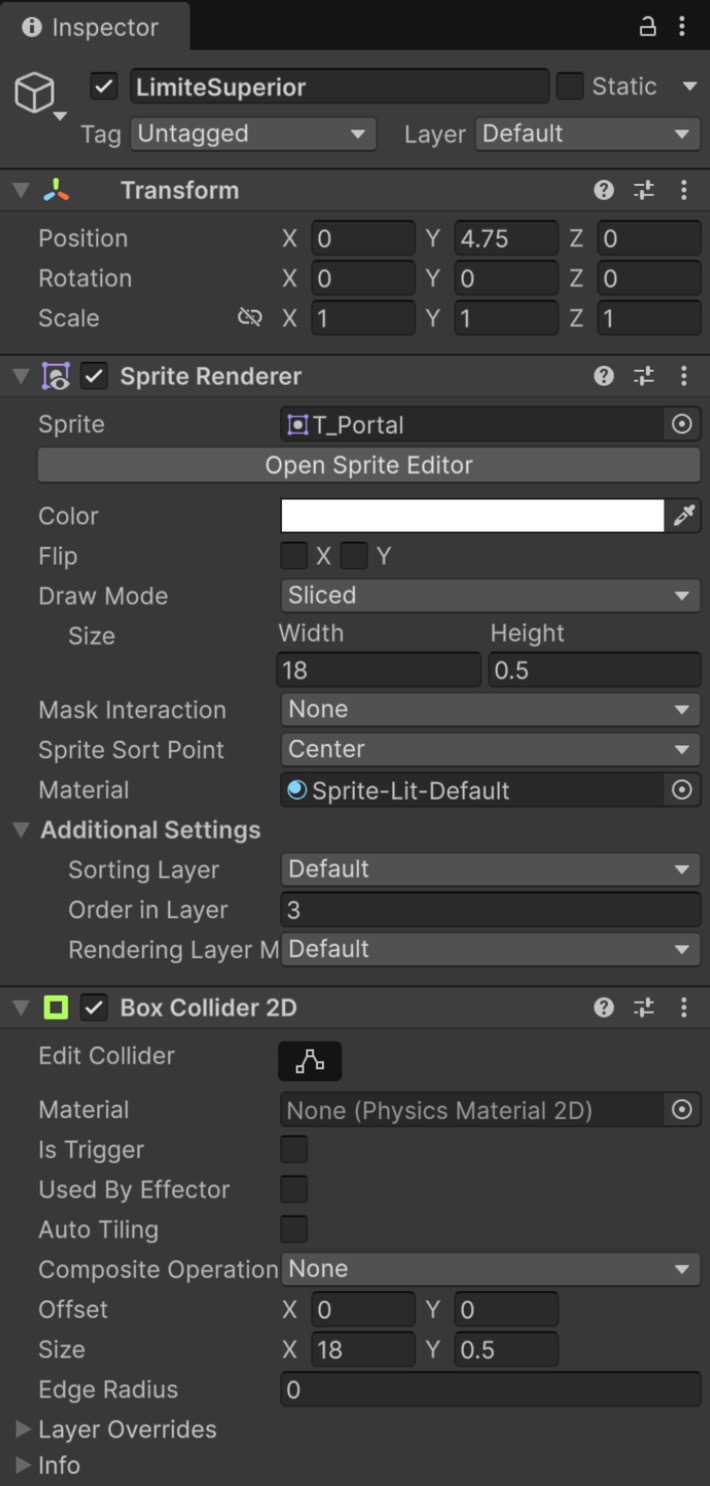710x1486 pixels.
Task: Collapse the Sprite Renderer foldout arrow
Action: (x=22, y=376)
